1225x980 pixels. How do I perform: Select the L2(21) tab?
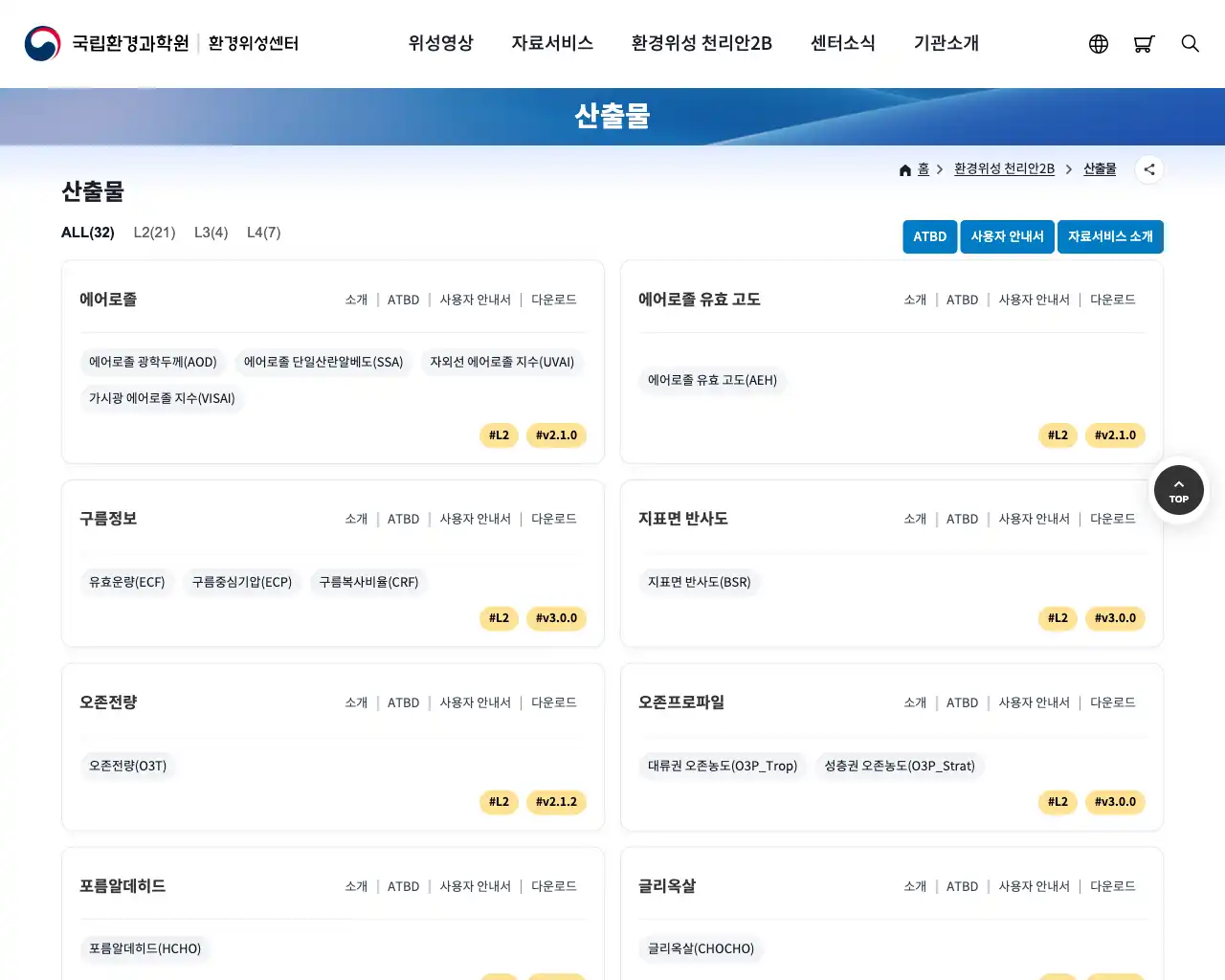pyautogui.click(x=154, y=233)
